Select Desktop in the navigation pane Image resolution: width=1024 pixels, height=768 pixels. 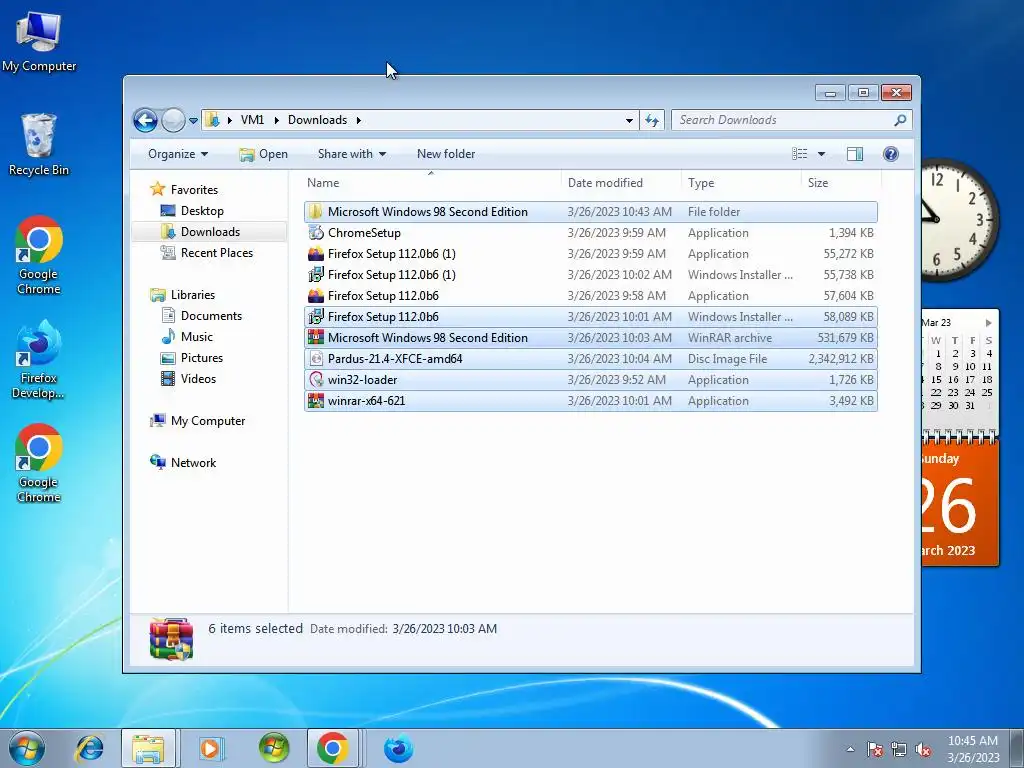(x=202, y=211)
